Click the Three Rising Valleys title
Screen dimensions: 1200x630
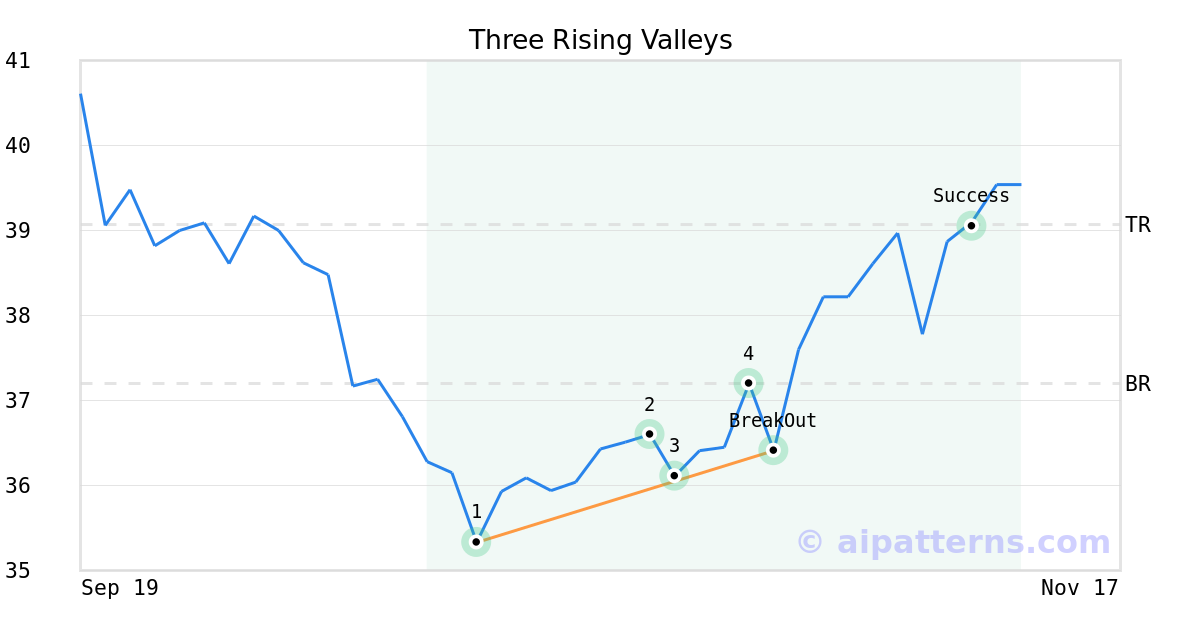click(x=600, y=40)
